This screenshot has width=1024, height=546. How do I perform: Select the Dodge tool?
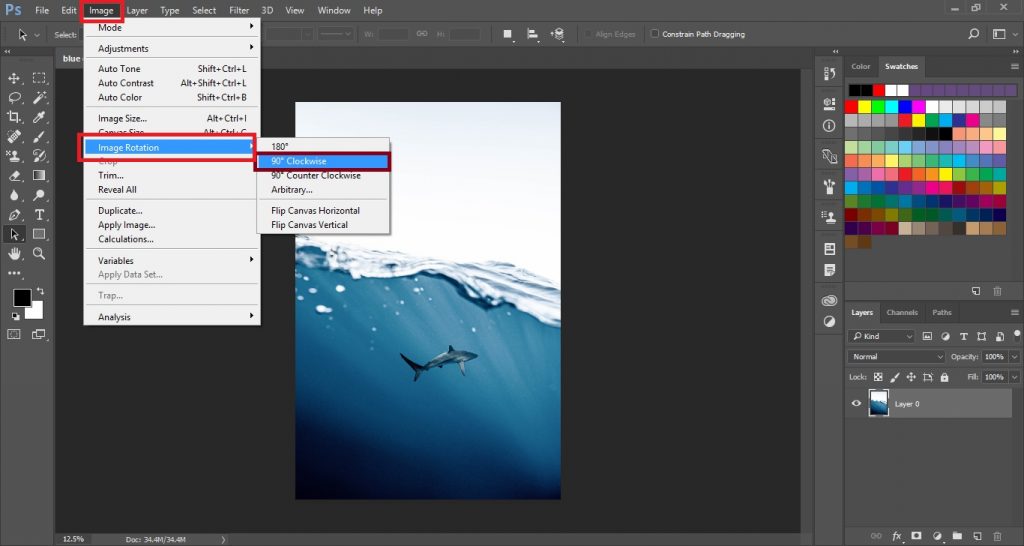(x=39, y=195)
